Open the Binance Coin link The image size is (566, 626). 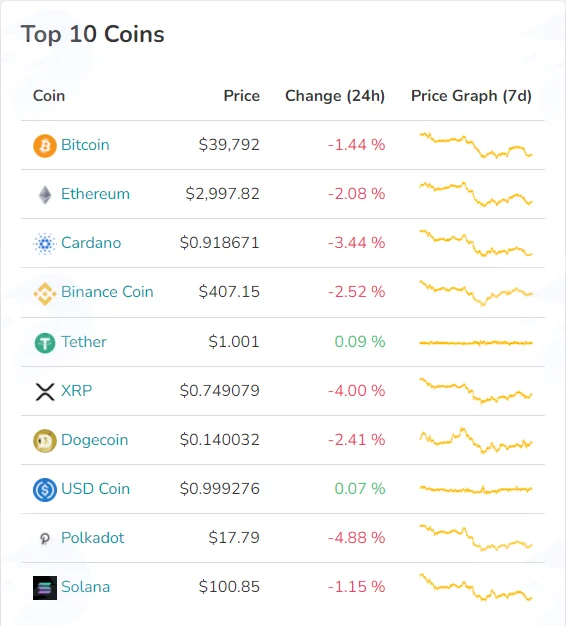[107, 292]
